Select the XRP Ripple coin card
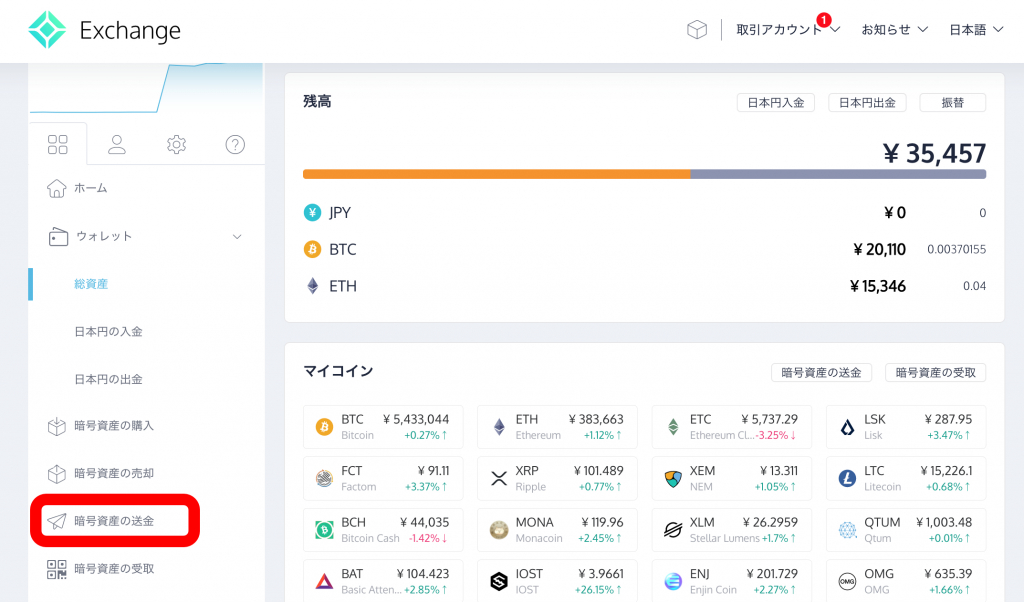 point(556,478)
